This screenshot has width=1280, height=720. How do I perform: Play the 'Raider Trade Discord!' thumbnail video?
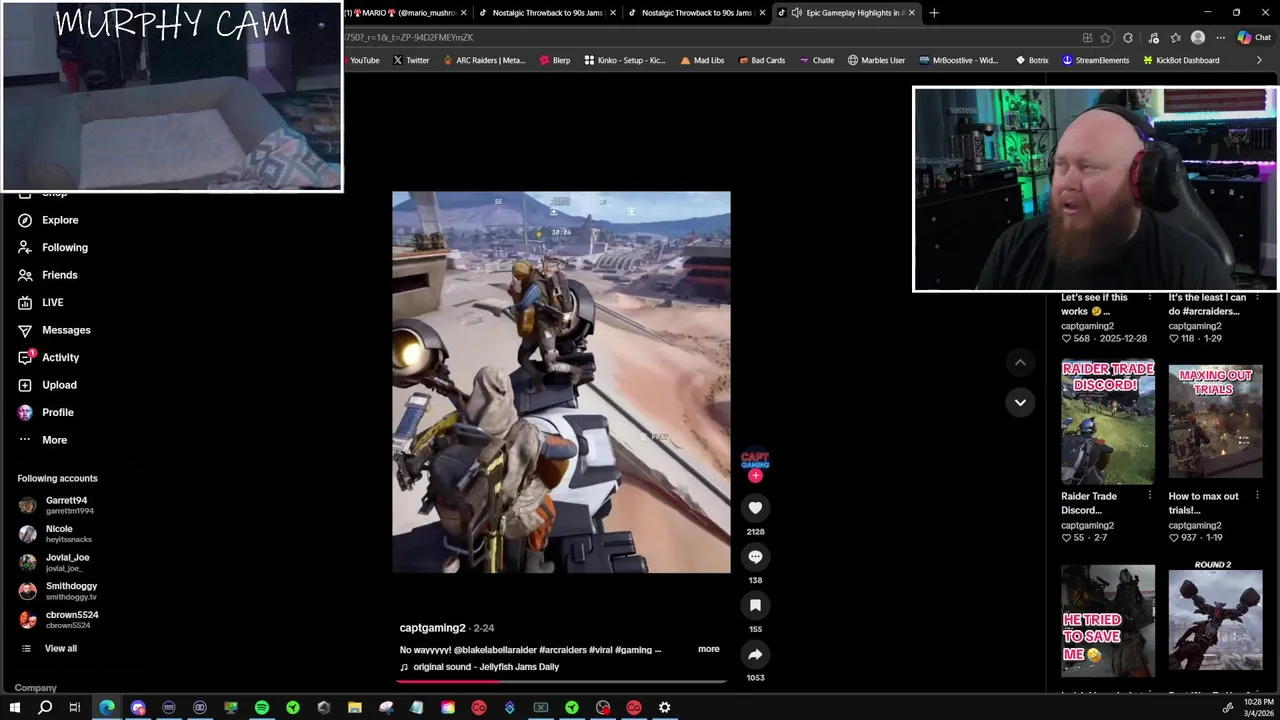(x=1108, y=422)
